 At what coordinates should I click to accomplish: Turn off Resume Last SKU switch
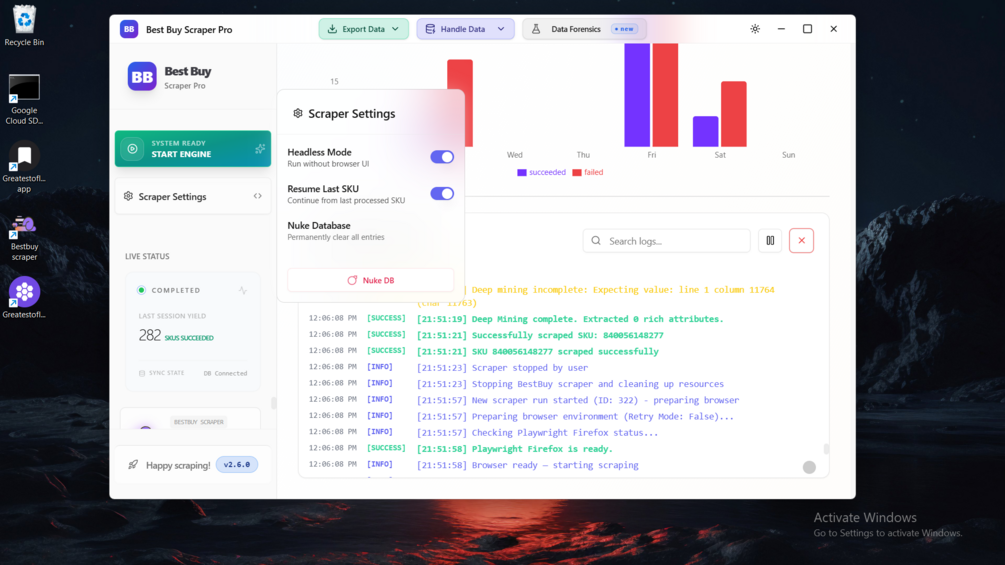442,193
